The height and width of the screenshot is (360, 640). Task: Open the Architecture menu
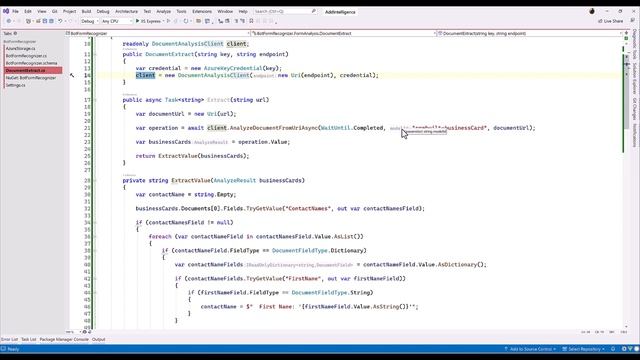[127, 11]
